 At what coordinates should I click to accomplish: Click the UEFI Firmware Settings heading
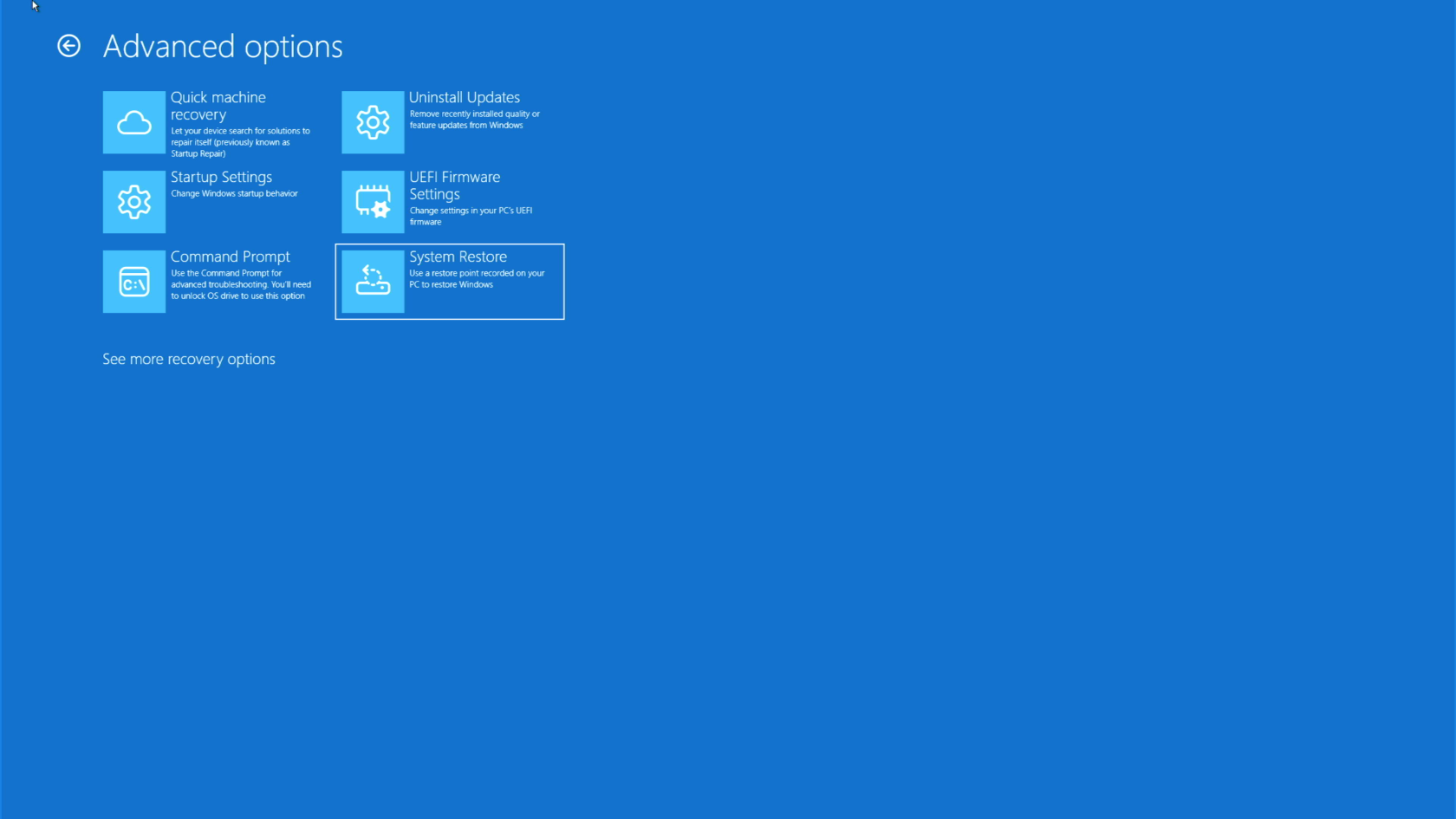[455, 185]
